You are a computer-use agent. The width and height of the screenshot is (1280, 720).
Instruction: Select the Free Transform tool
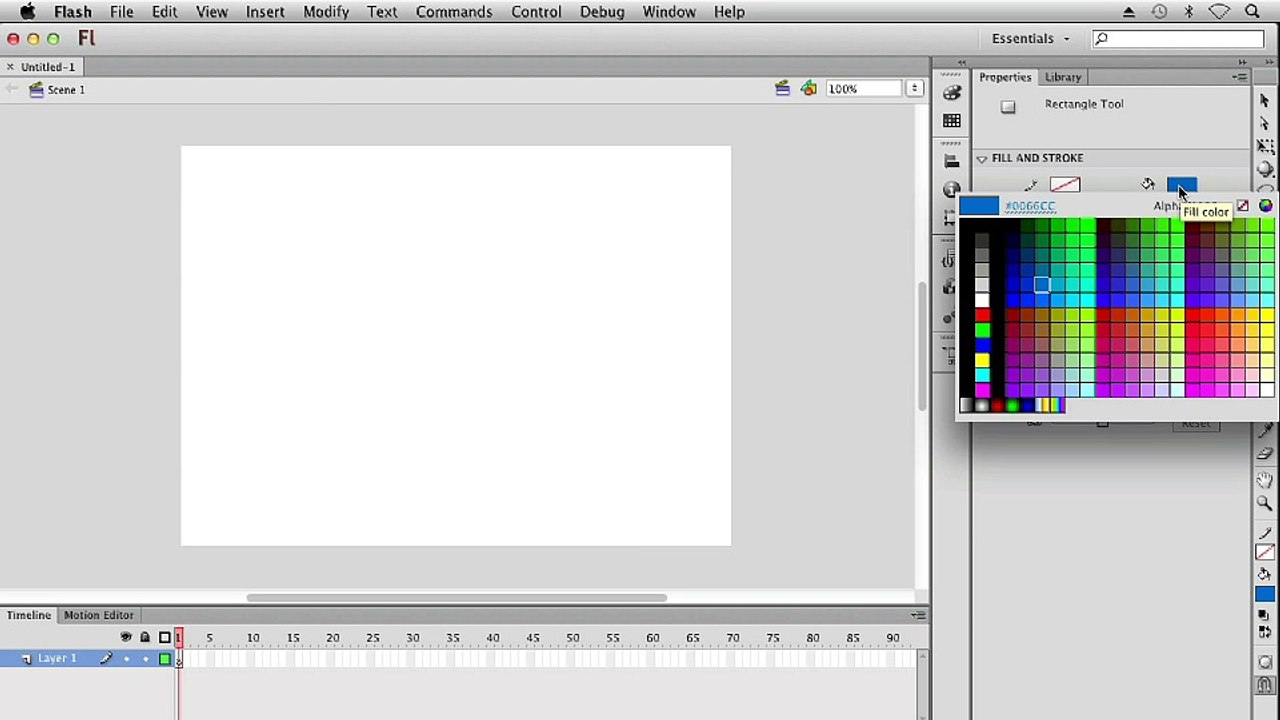1265,146
